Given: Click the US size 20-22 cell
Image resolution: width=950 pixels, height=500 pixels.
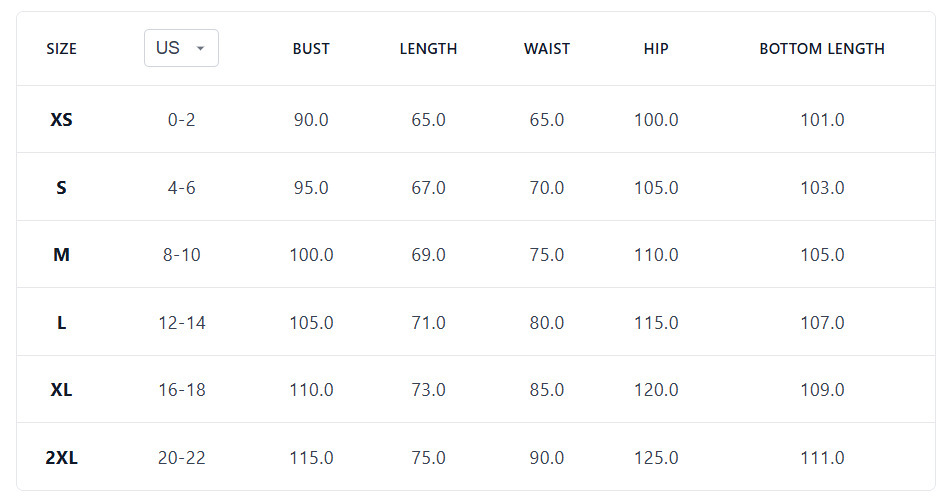Looking at the screenshot, I should (181, 458).
